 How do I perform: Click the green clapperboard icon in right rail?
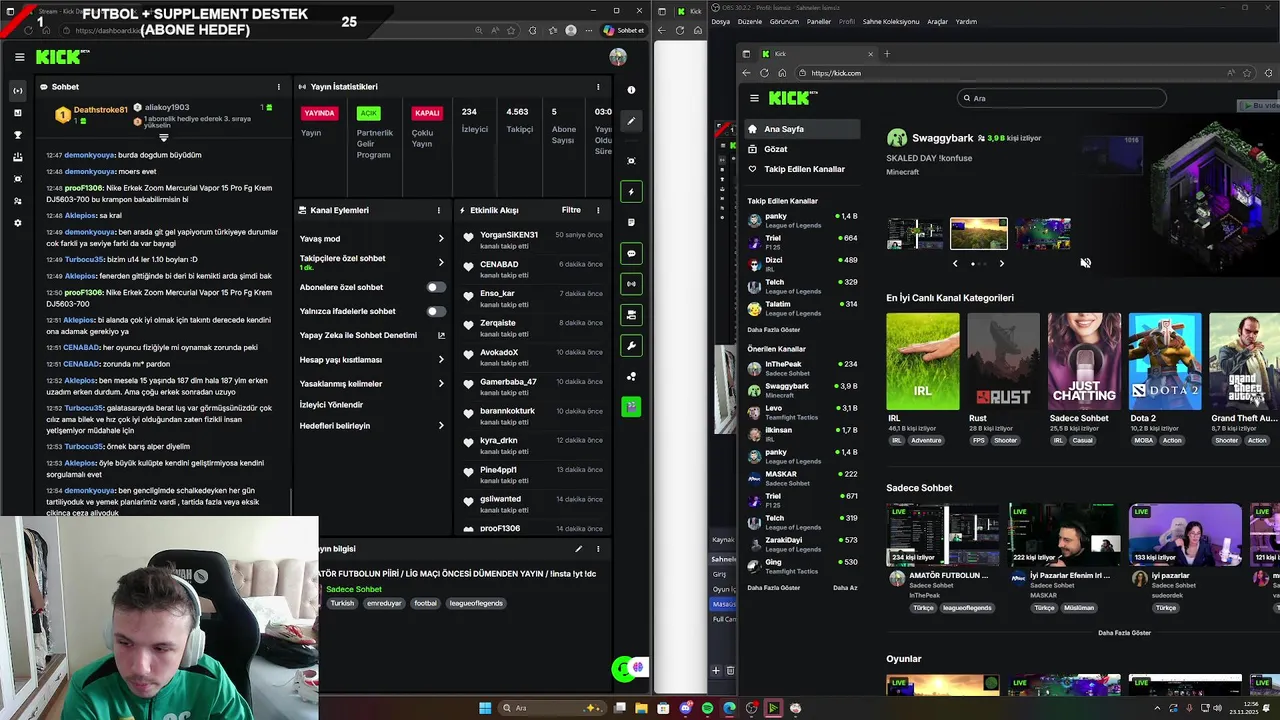tap(631, 407)
